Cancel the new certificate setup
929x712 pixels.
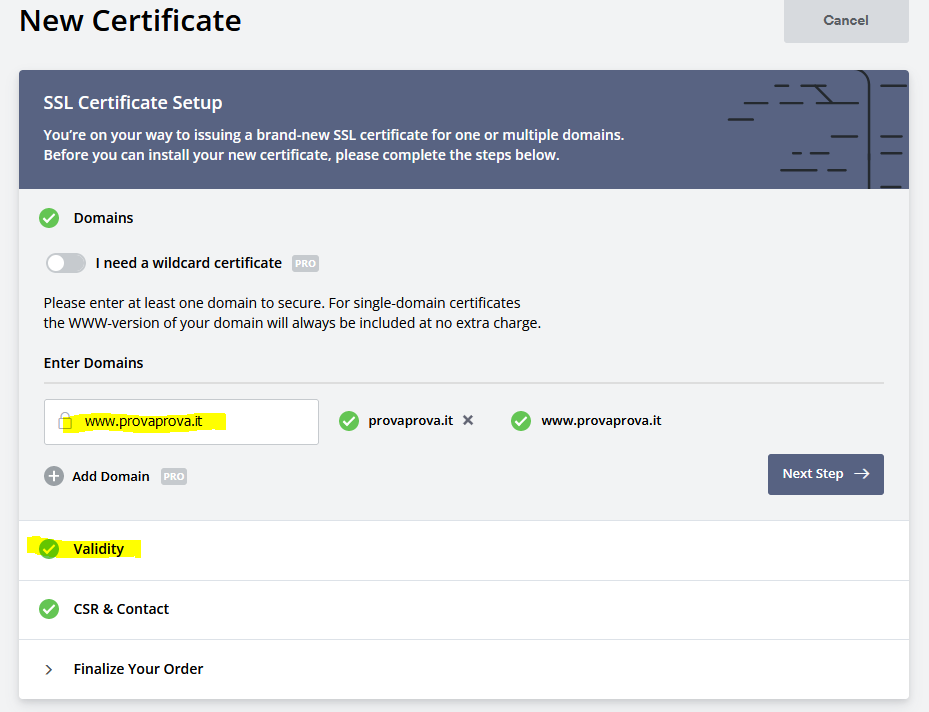pyautogui.click(x=845, y=20)
